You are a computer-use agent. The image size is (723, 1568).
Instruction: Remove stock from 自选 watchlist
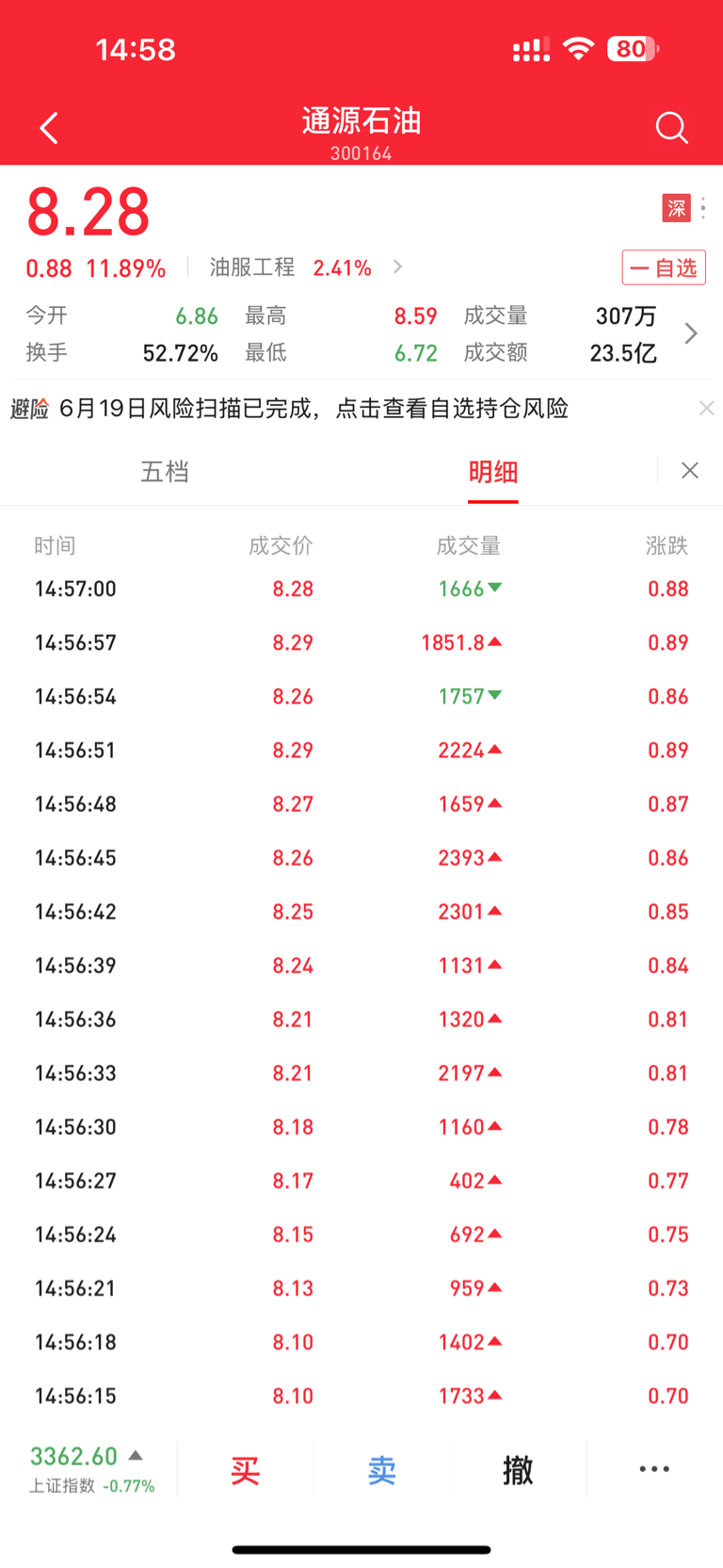tap(664, 267)
